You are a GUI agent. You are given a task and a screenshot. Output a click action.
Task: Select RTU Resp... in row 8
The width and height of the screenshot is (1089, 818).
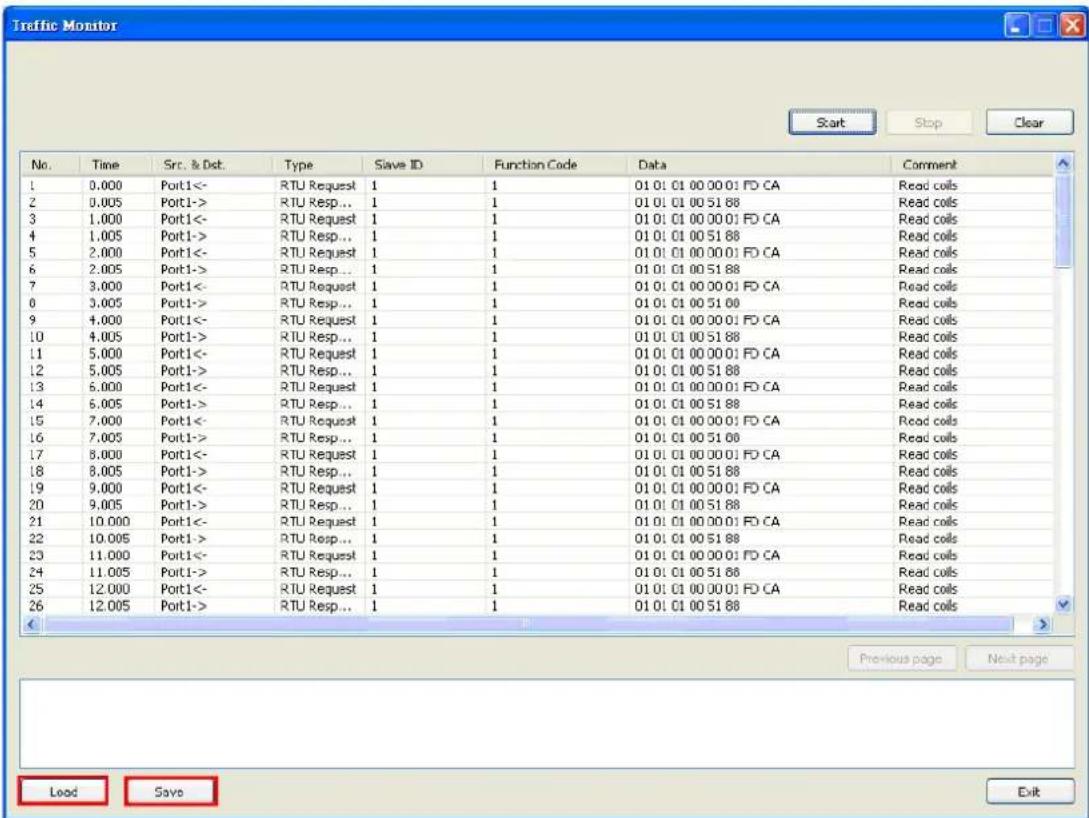pos(316,303)
